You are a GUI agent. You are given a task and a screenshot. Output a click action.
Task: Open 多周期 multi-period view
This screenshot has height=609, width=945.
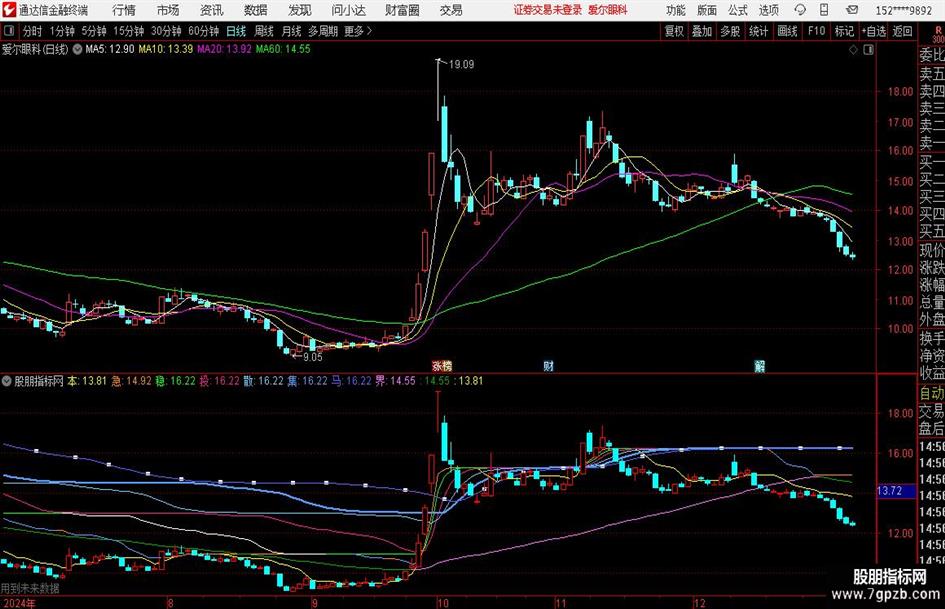322,31
